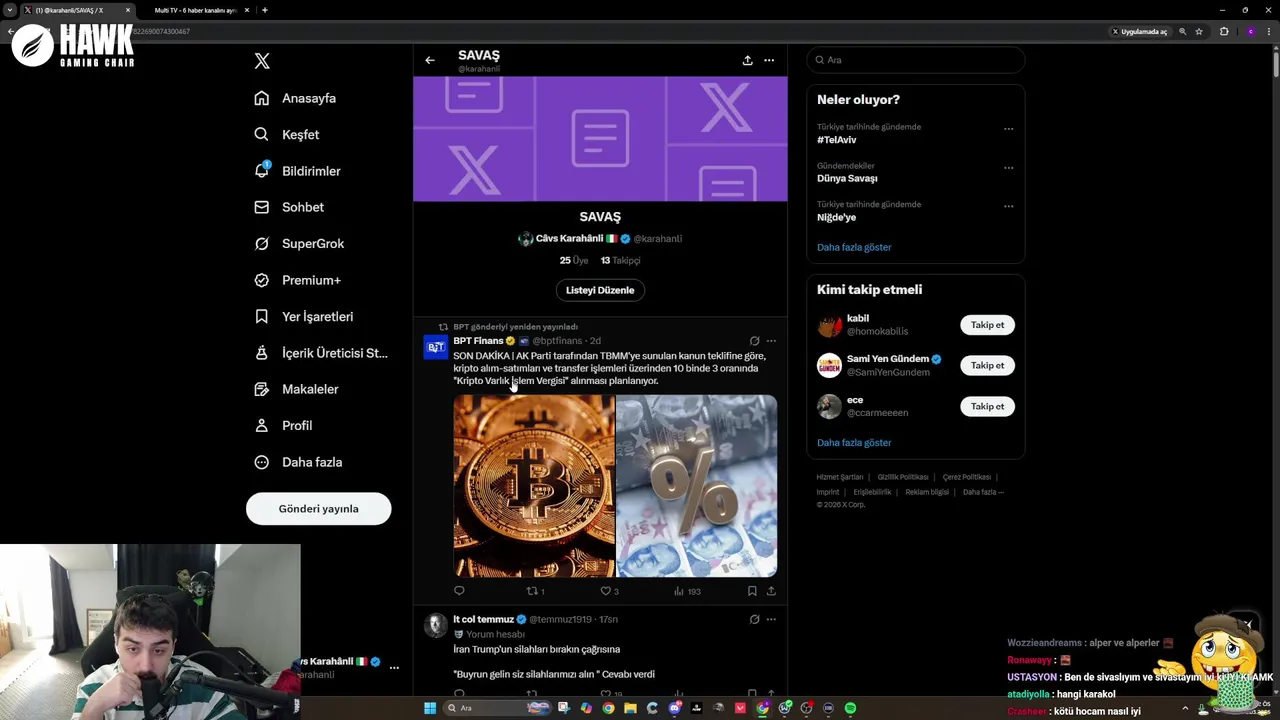Open account menu dots beside Câvs Karahânli

pyautogui.click(x=394, y=667)
